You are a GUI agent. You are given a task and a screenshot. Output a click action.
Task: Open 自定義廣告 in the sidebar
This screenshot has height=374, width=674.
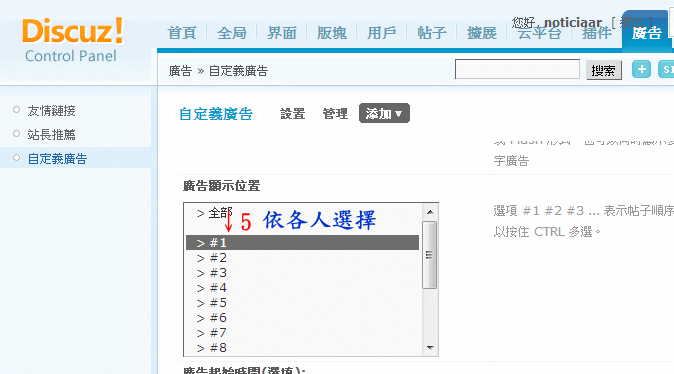pyautogui.click(x=57, y=159)
